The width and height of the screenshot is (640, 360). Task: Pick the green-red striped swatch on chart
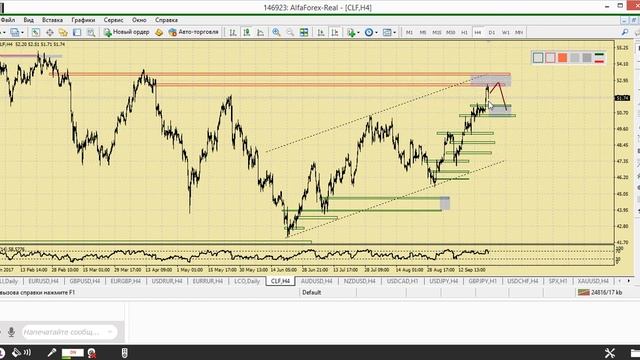pyautogui.click(x=599, y=58)
